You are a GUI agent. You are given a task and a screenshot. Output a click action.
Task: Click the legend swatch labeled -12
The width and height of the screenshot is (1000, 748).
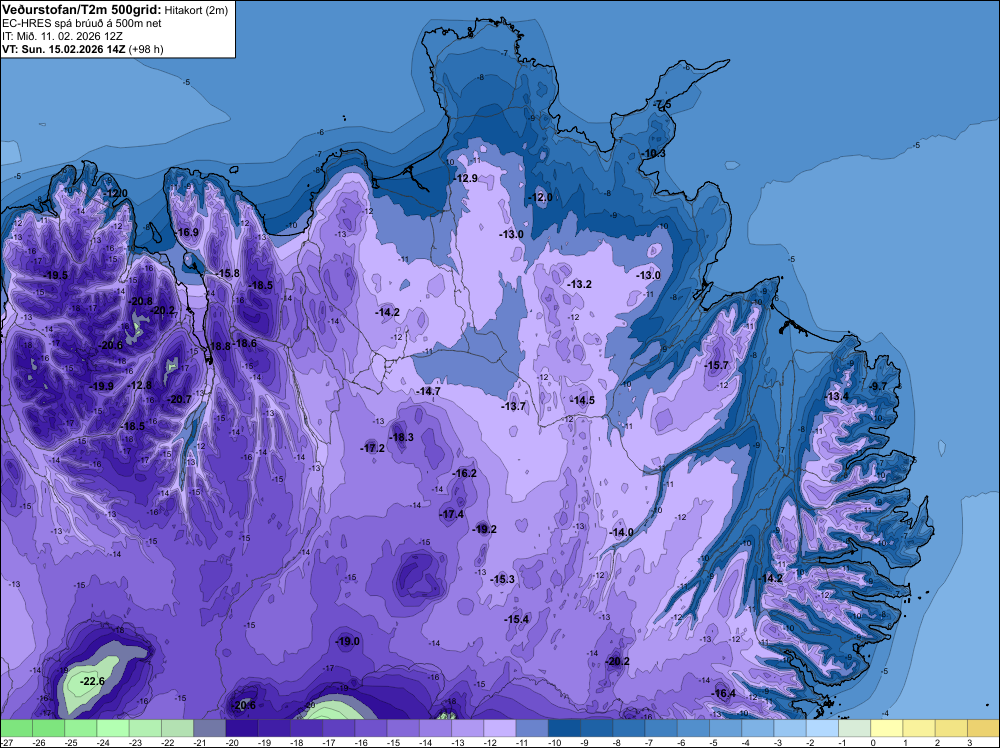click(x=500, y=728)
